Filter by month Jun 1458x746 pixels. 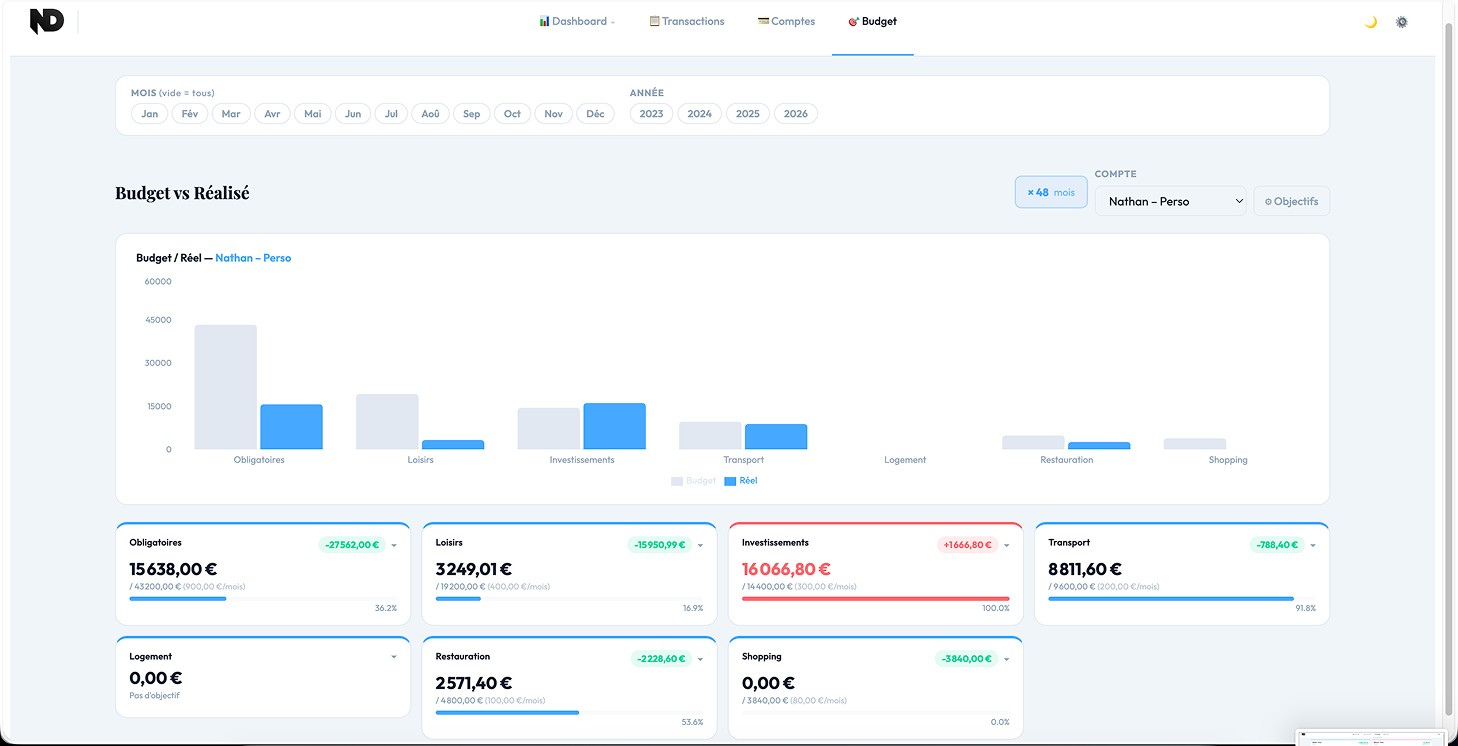[x=353, y=114]
